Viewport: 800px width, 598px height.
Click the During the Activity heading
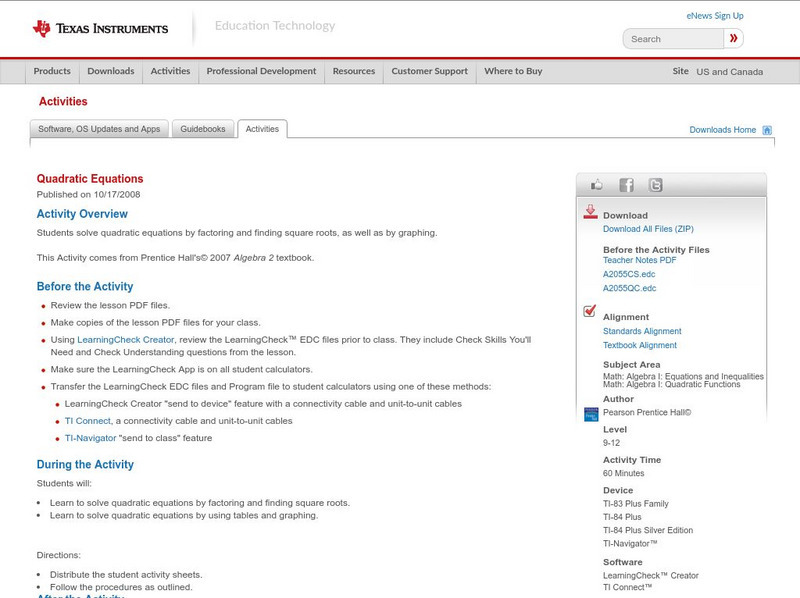pos(85,465)
